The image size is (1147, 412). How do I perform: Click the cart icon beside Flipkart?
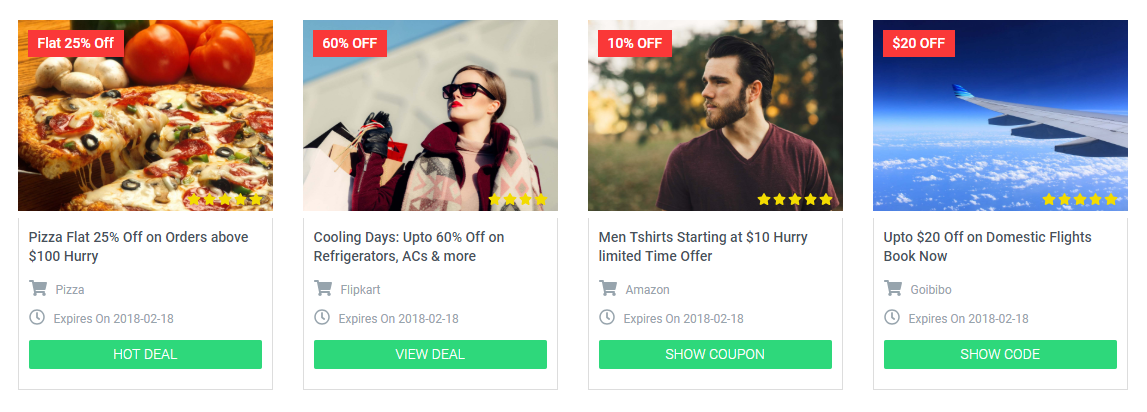coord(322,288)
